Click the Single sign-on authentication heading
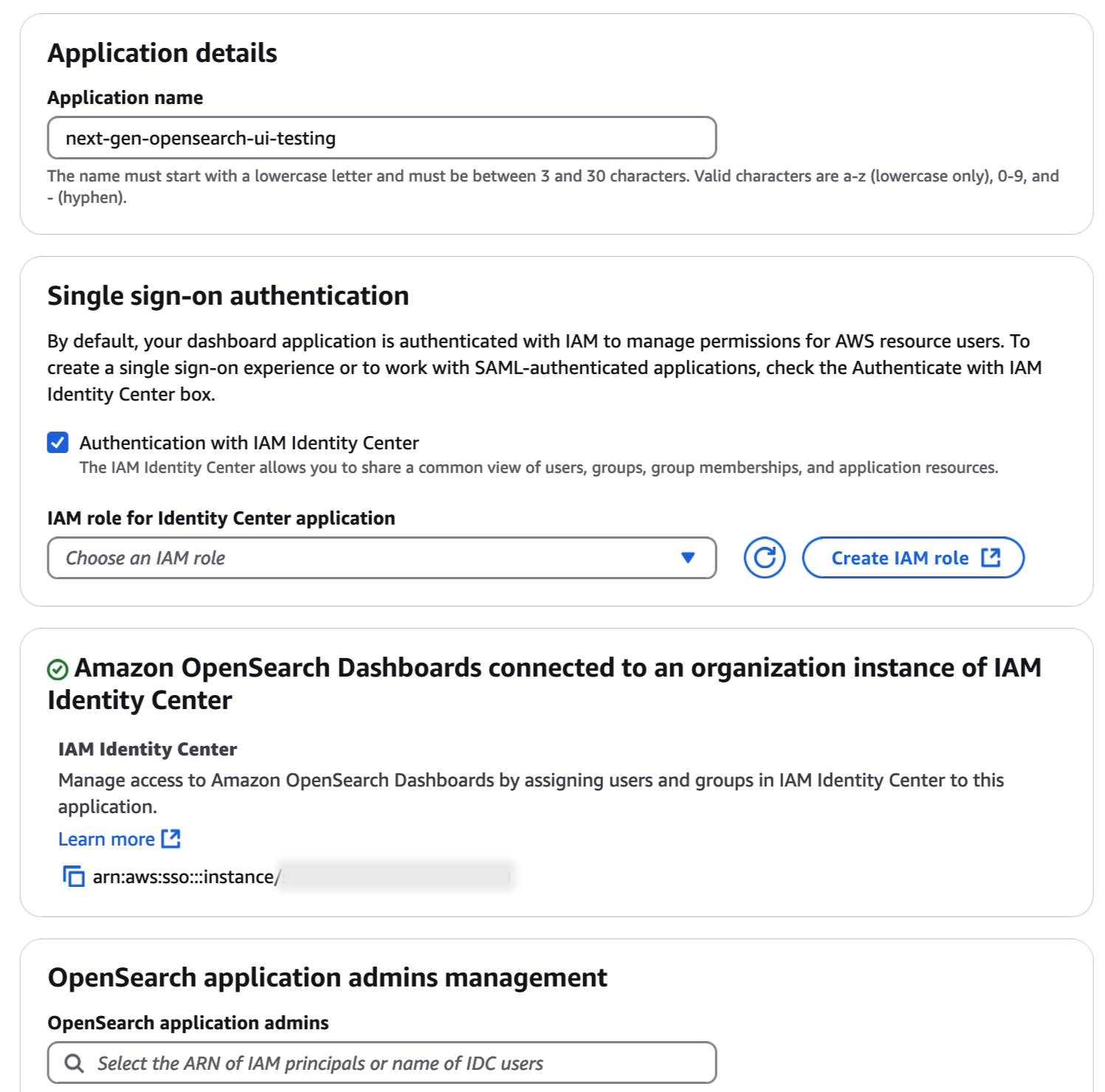 pos(228,296)
